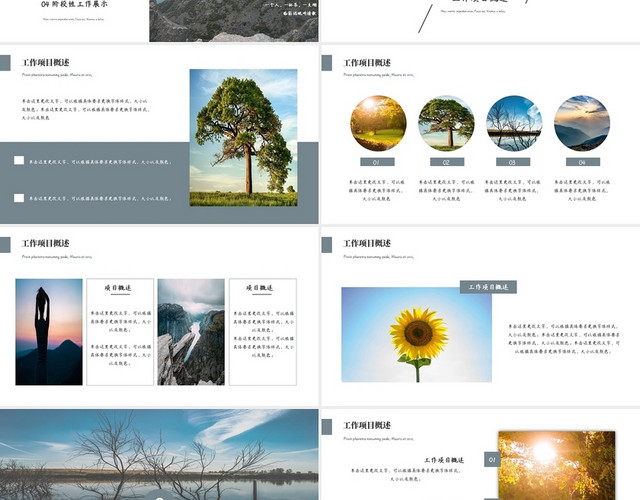Select the circular mountain sunset image

coord(582,123)
